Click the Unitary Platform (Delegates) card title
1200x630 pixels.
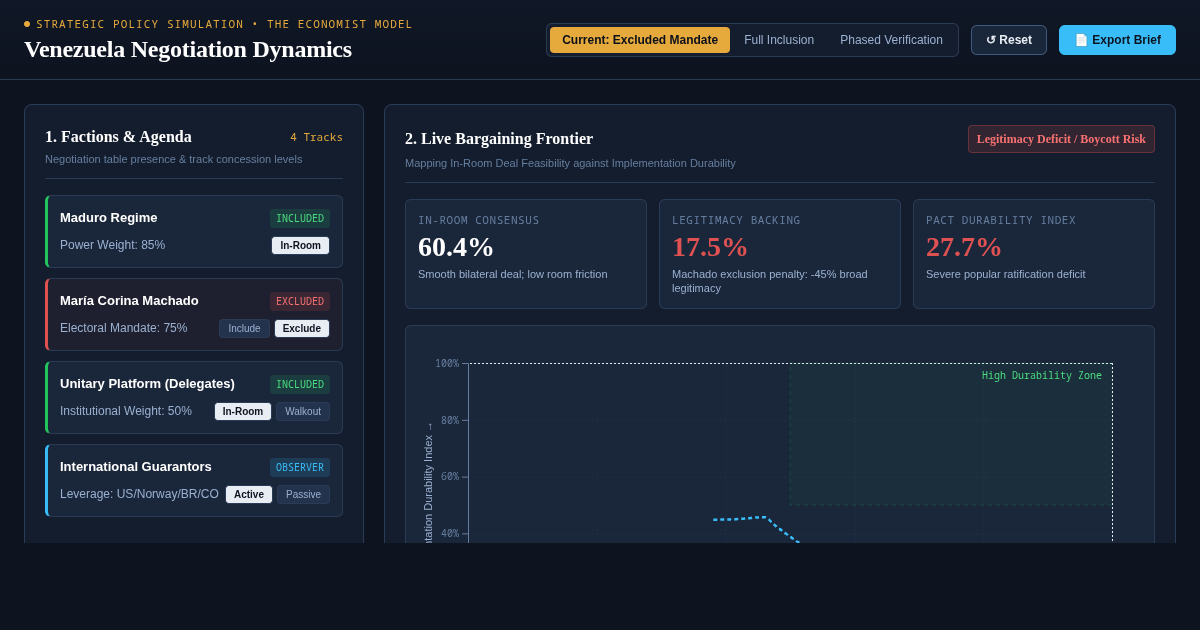(x=147, y=383)
